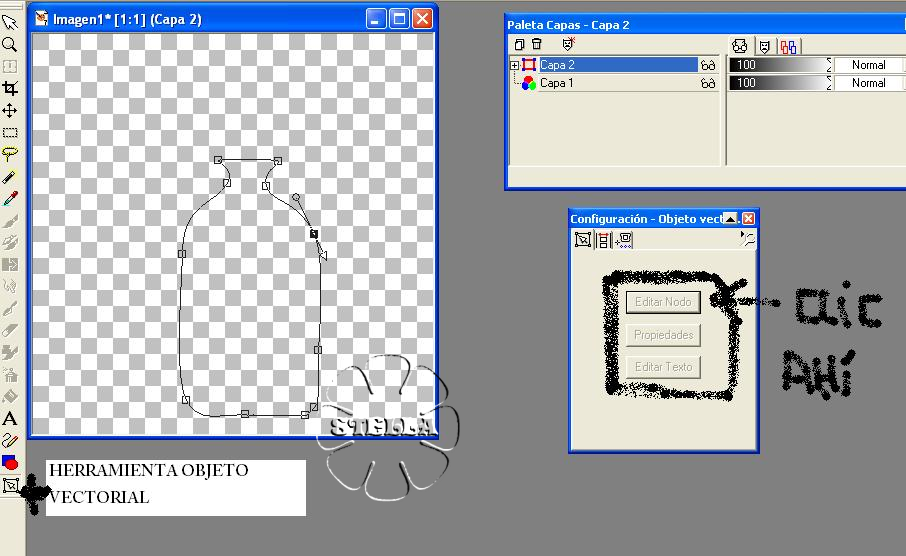Open the vector tool options first tab
The height and width of the screenshot is (556, 906).
(583, 239)
